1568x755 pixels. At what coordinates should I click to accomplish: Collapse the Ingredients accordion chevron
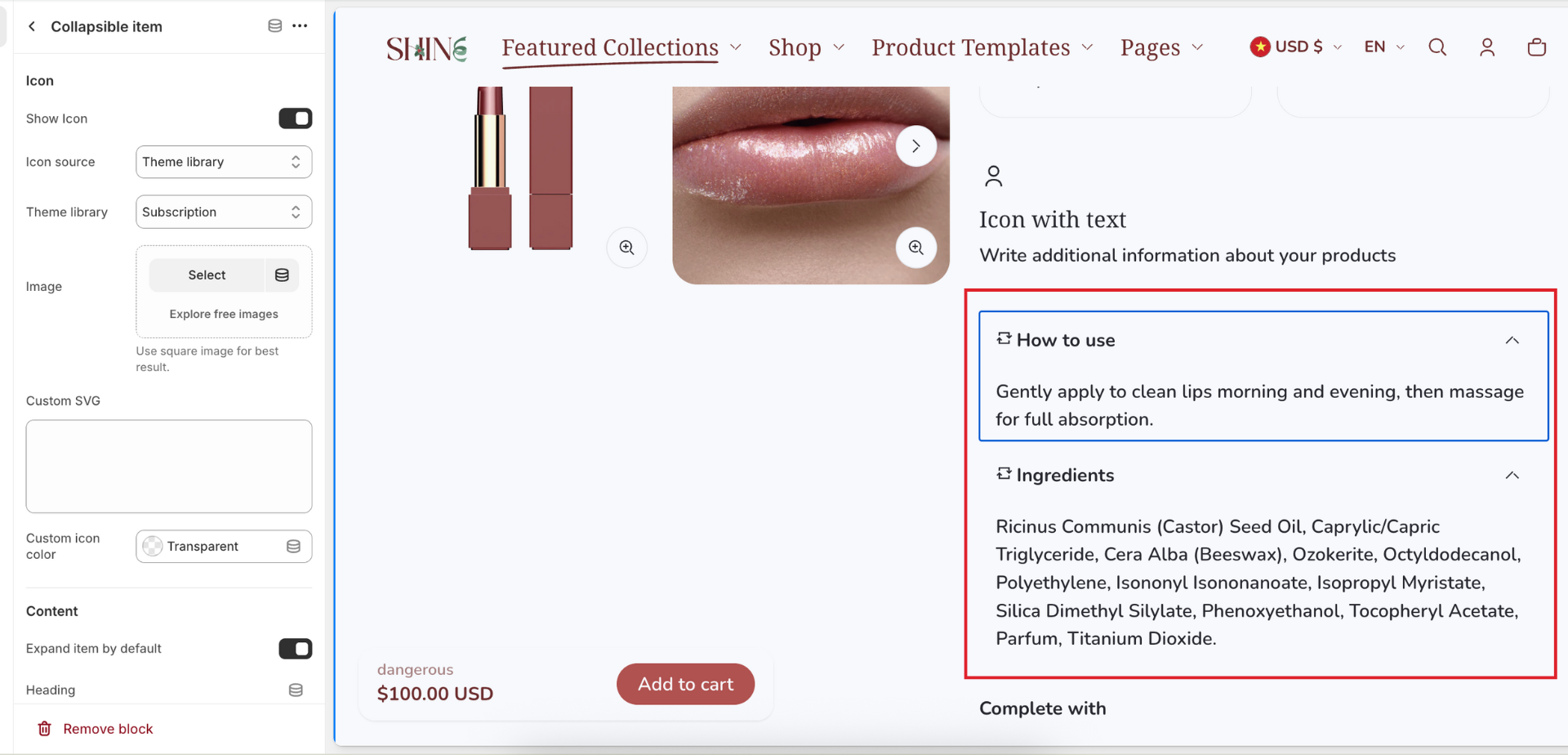(x=1512, y=476)
